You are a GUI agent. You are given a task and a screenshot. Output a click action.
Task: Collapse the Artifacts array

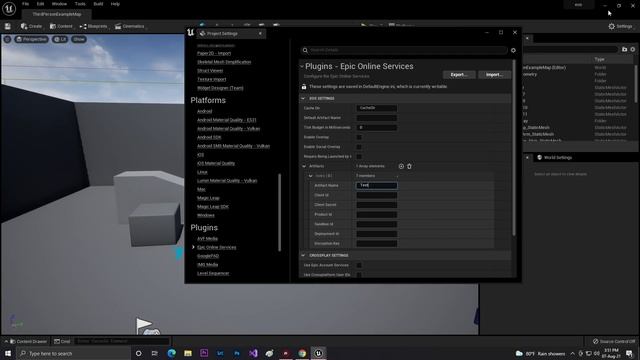304,166
